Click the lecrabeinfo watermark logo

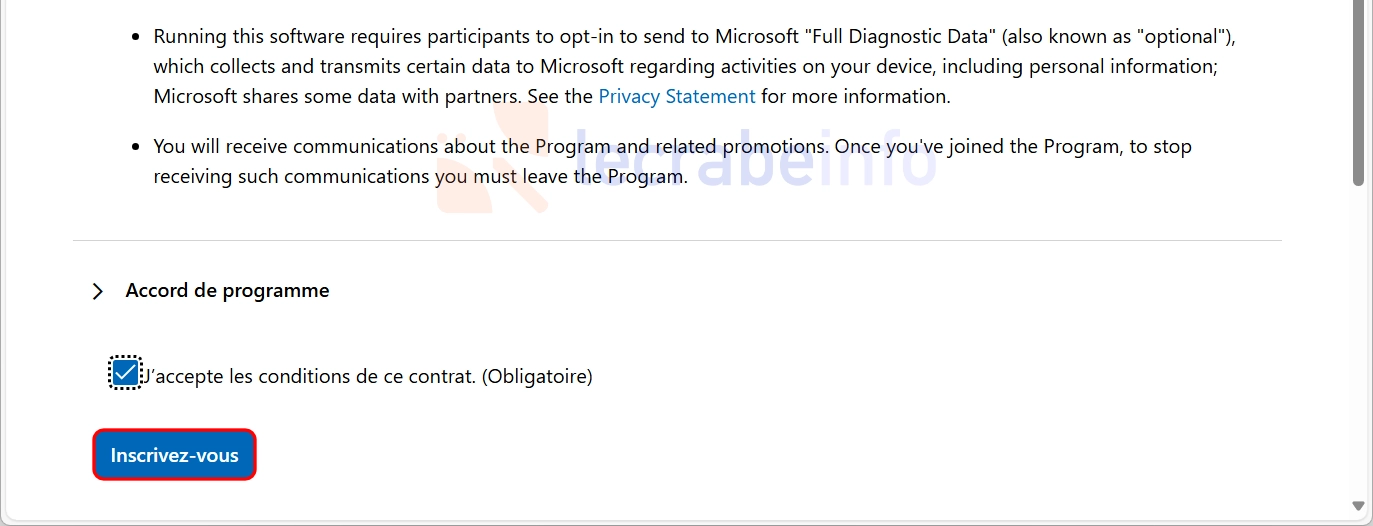pos(687,162)
